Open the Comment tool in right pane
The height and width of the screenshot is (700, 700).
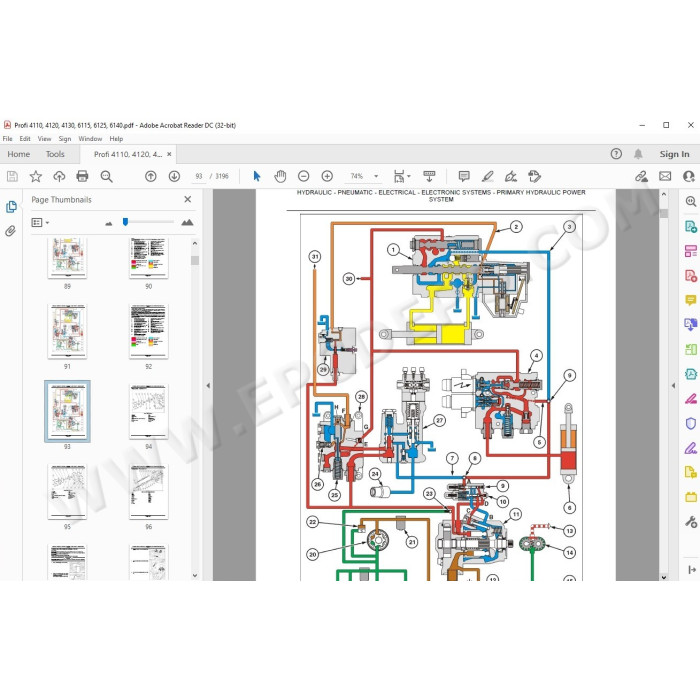(x=691, y=300)
